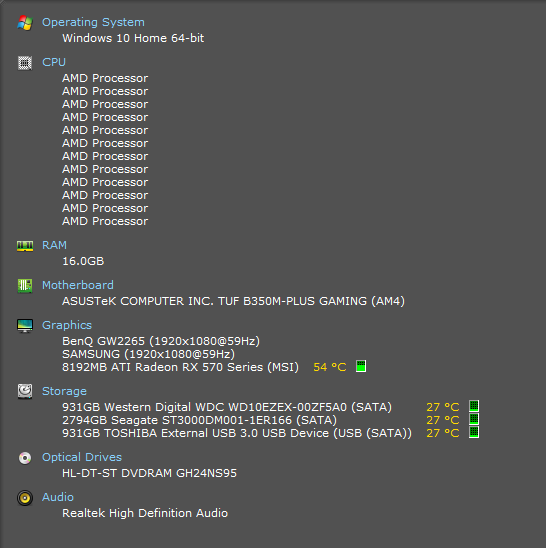Click the Windows flag Operating System icon
Image resolution: width=546 pixels, height=548 pixels.
pyautogui.click(x=25, y=23)
